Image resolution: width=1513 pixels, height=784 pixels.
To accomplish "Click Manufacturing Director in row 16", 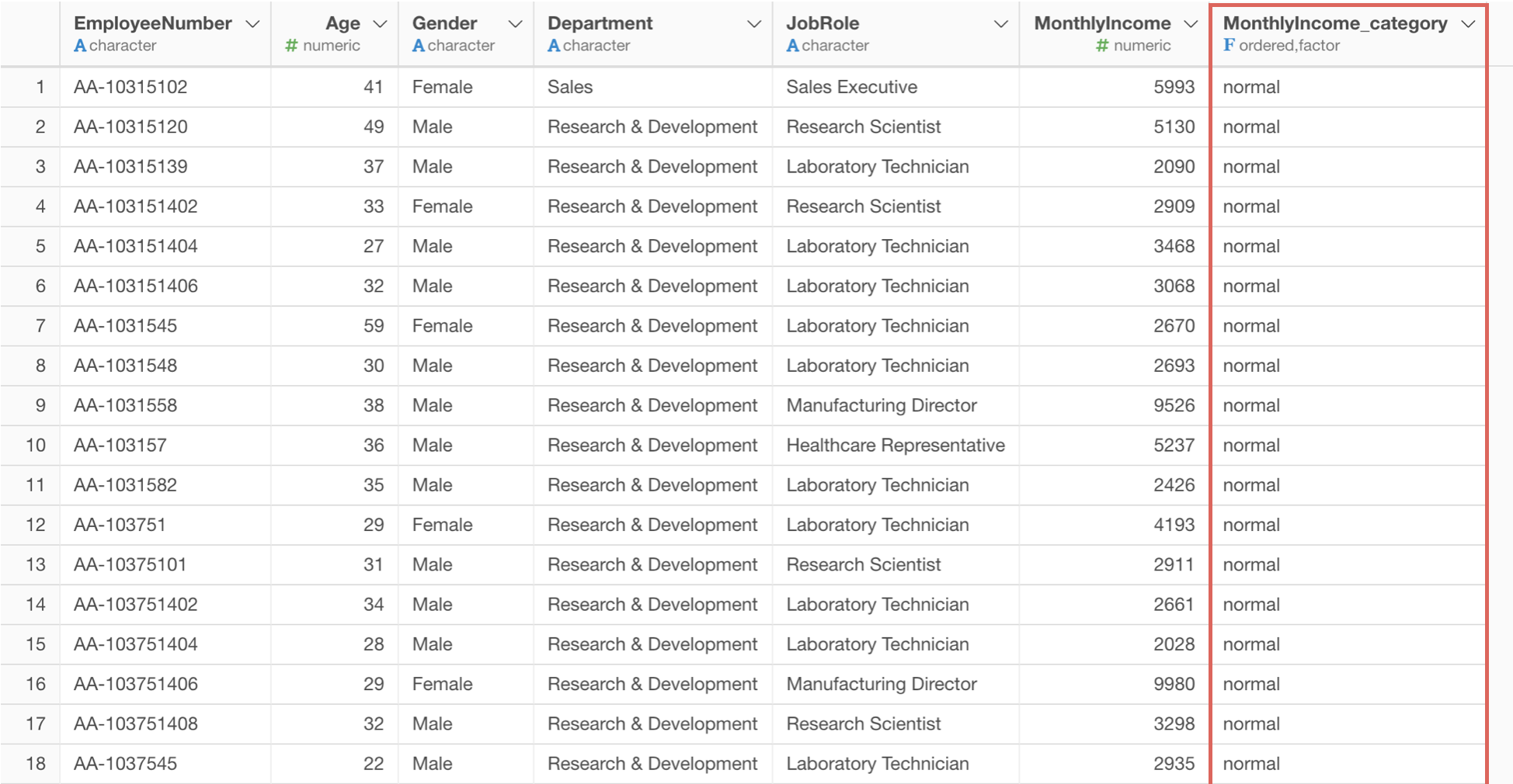I will tap(882, 684).
